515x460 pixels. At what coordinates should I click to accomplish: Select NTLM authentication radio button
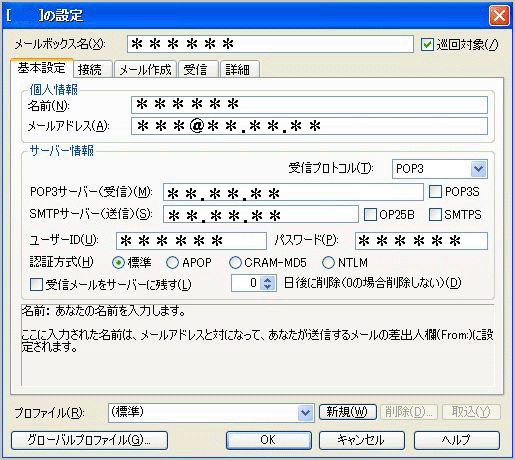coord(328,263)
